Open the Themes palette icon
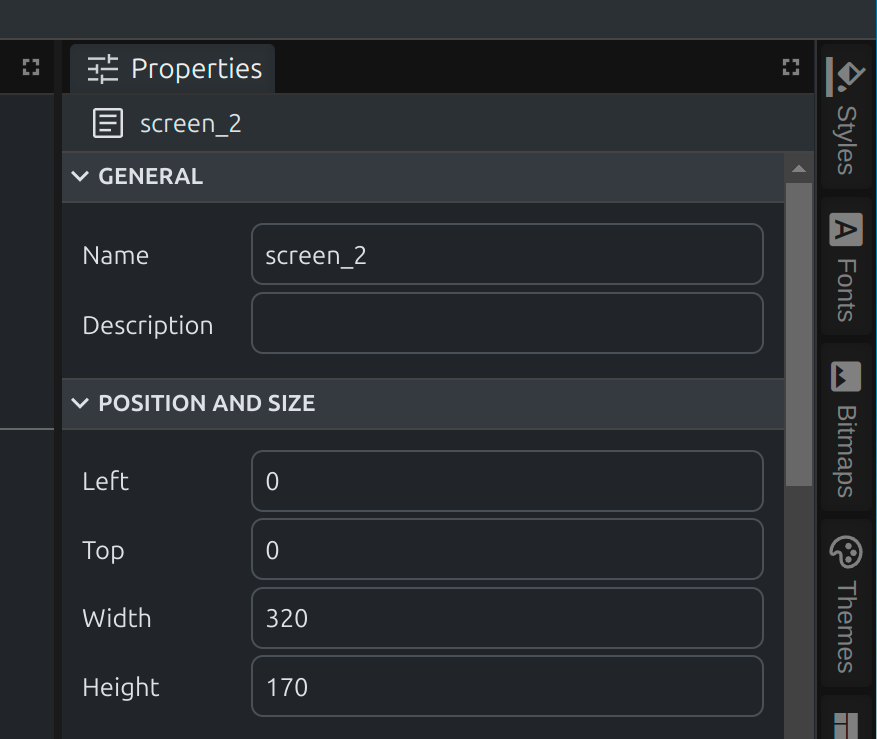The image size is (877, 739). point(846,552)
